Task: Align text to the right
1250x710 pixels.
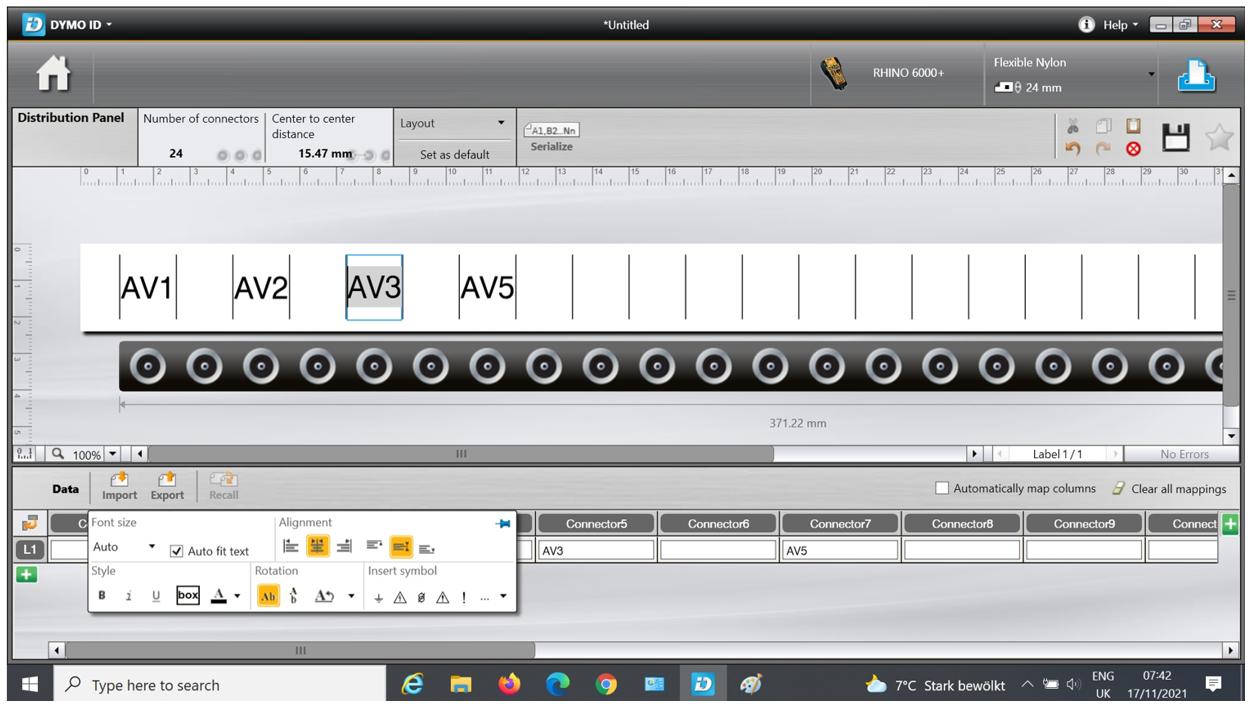Action: pyautogui.click(x=345, y=546)
